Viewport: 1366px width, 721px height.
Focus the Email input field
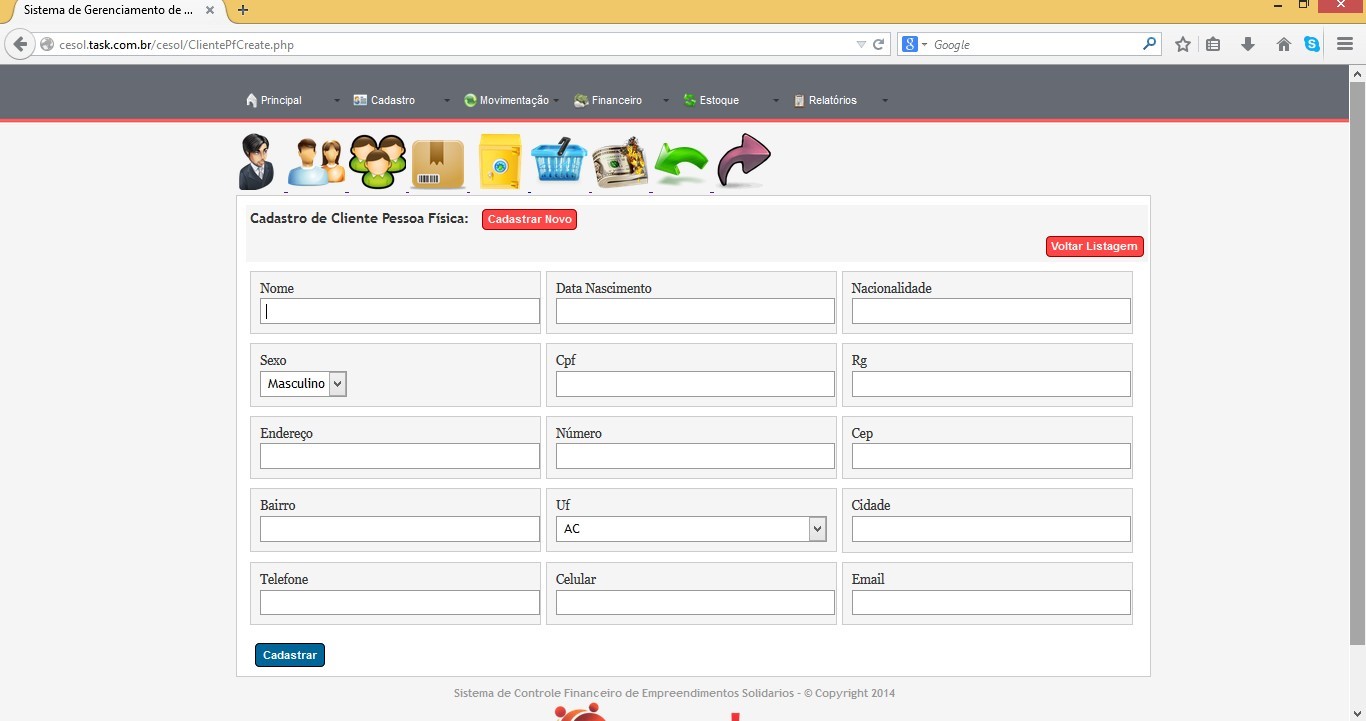[x=990, y=602]
